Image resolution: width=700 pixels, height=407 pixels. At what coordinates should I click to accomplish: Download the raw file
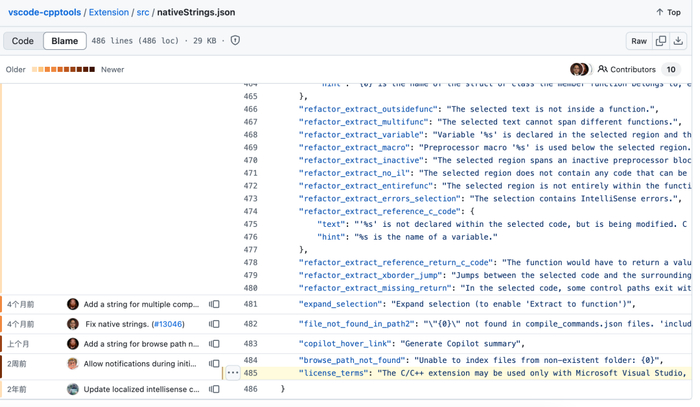click(679, 41)
